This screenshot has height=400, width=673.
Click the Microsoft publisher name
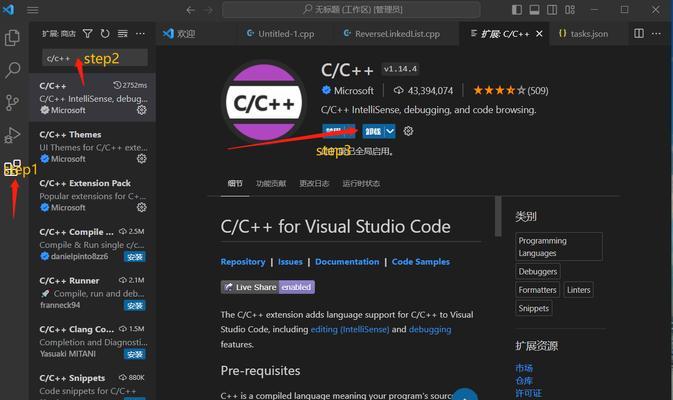click(x=354, y=91)
